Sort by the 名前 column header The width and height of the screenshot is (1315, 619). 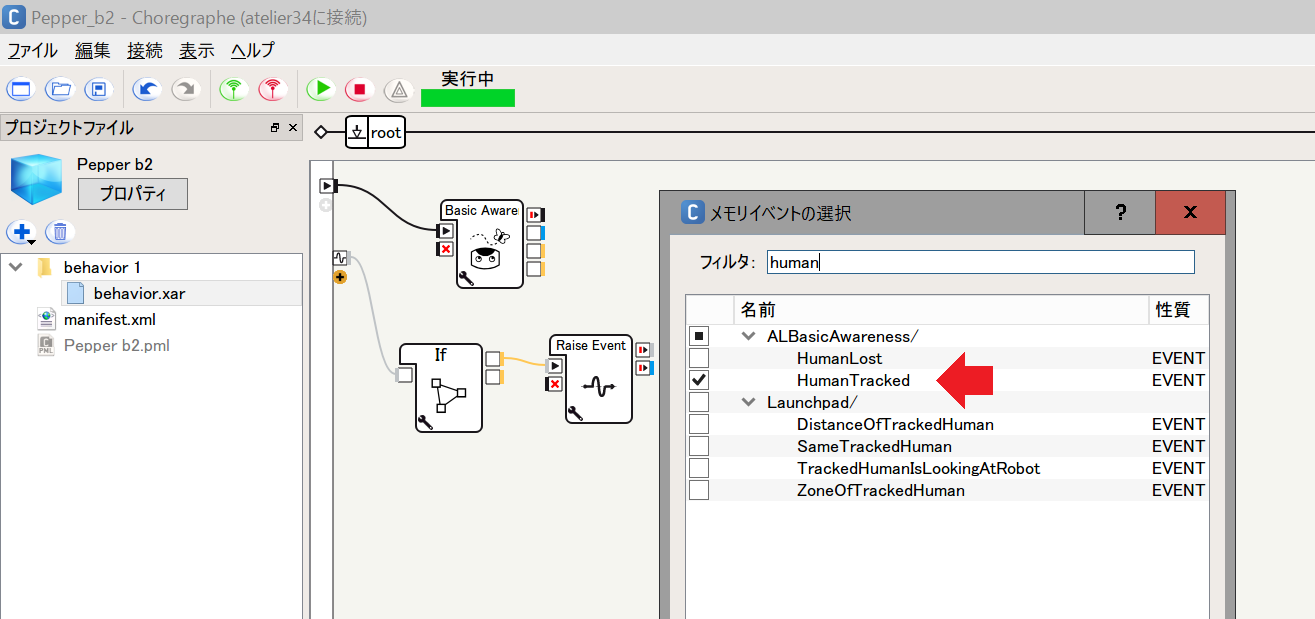point(941,310)
